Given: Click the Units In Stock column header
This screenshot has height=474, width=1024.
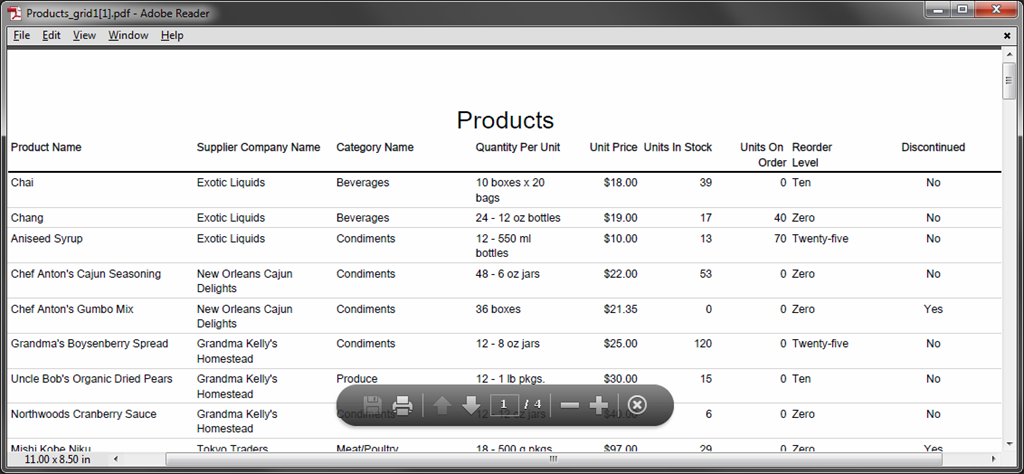Looking at the screenshot, I should click(x=678, y=148).
